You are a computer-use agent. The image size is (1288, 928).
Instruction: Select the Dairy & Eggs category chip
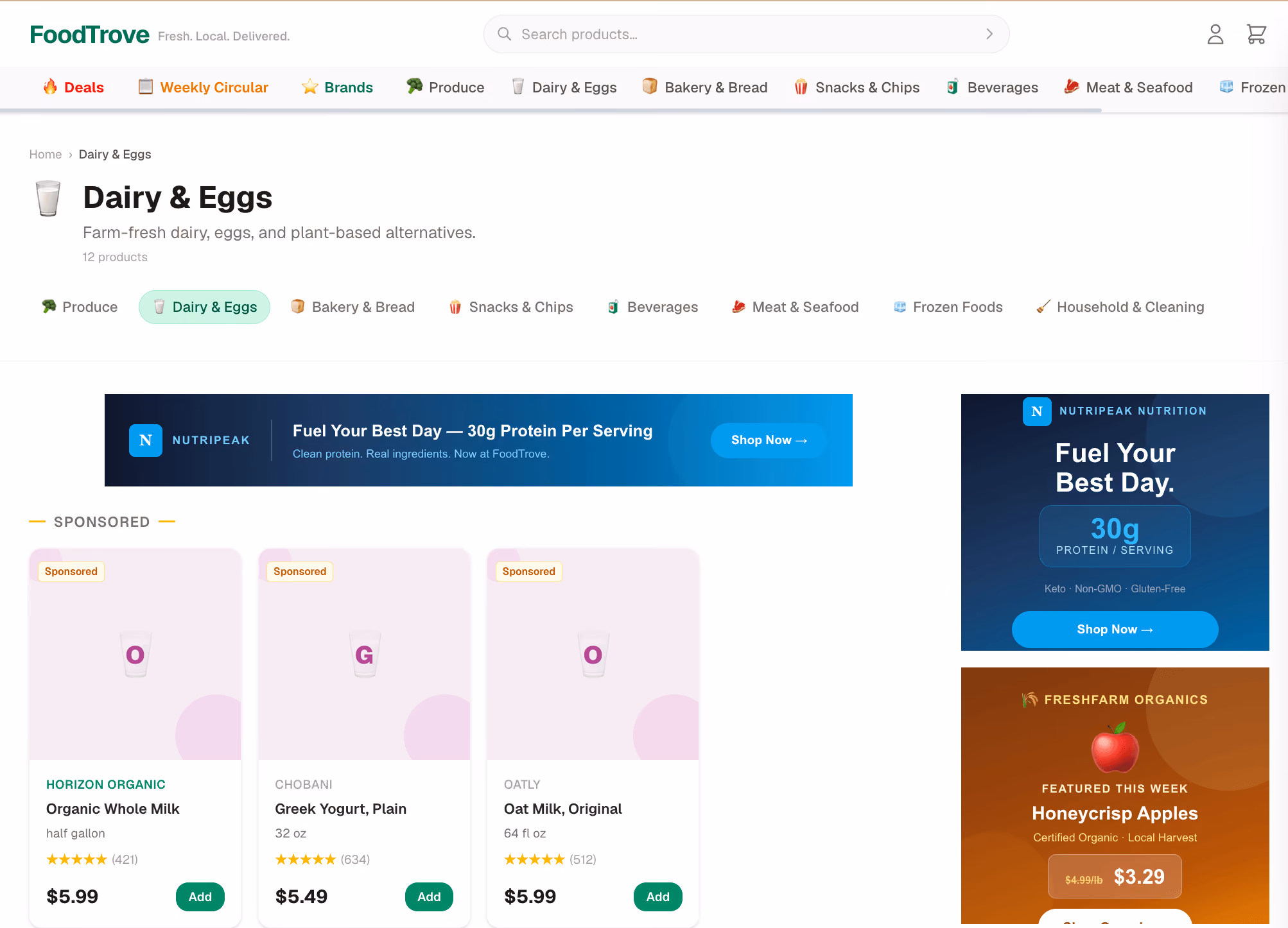pos(204,307)
